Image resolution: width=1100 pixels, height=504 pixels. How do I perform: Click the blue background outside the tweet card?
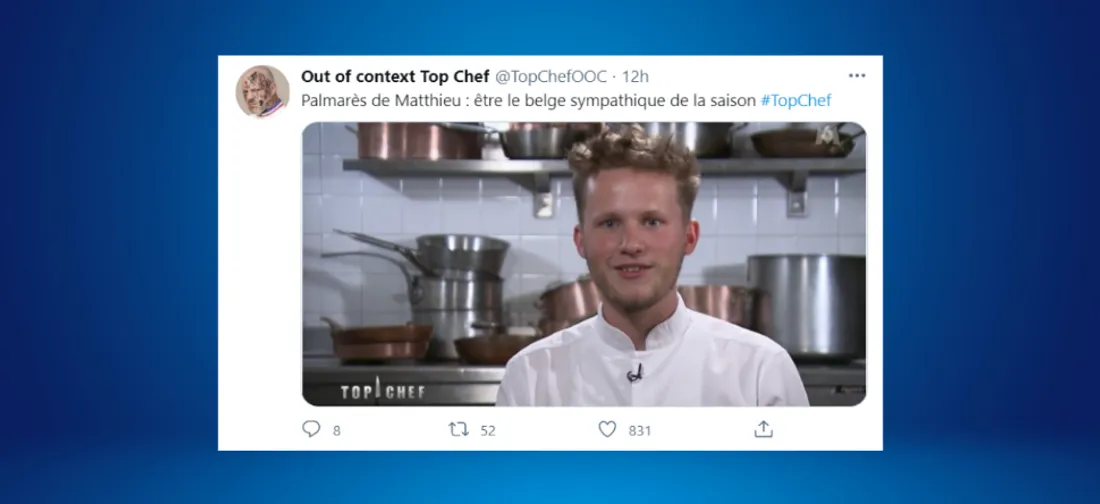click(x=105, y=253)
